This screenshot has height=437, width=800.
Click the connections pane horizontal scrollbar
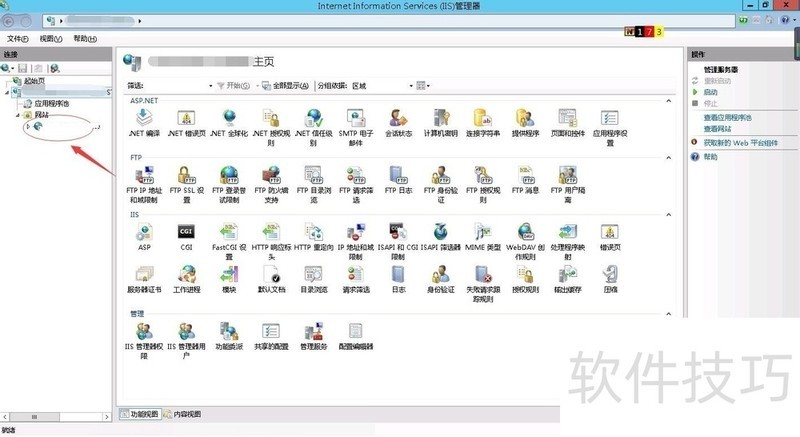[x=56, y=417]
